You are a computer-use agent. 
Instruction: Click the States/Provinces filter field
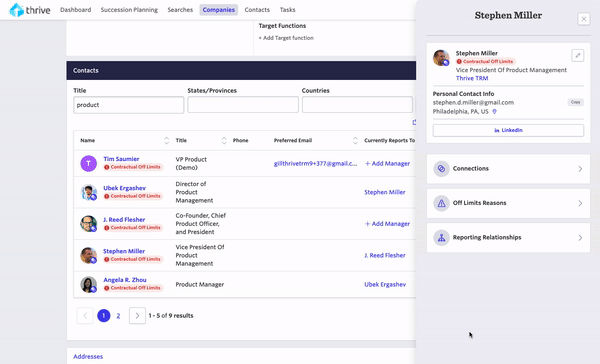[243, 105]
